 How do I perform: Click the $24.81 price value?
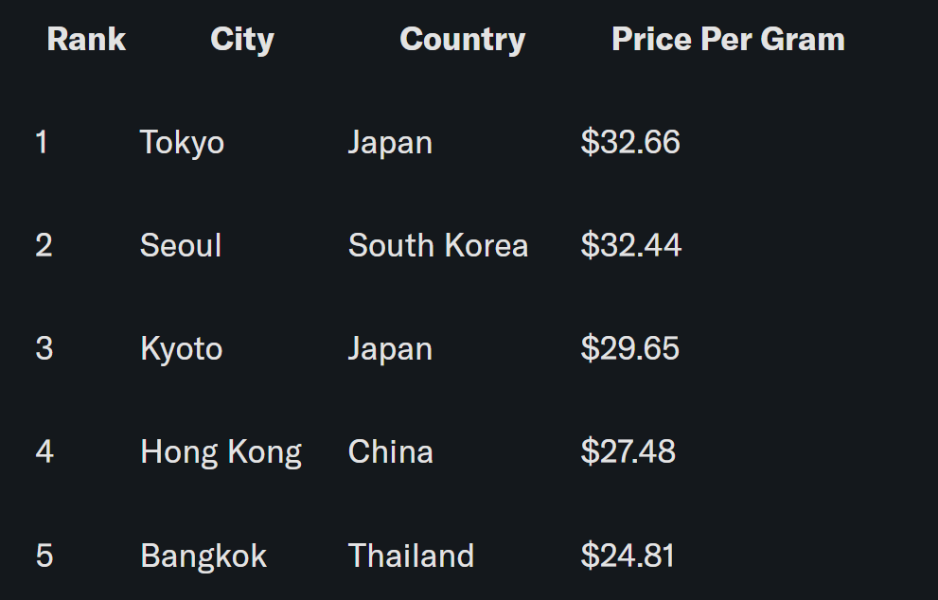click(628, 556)
